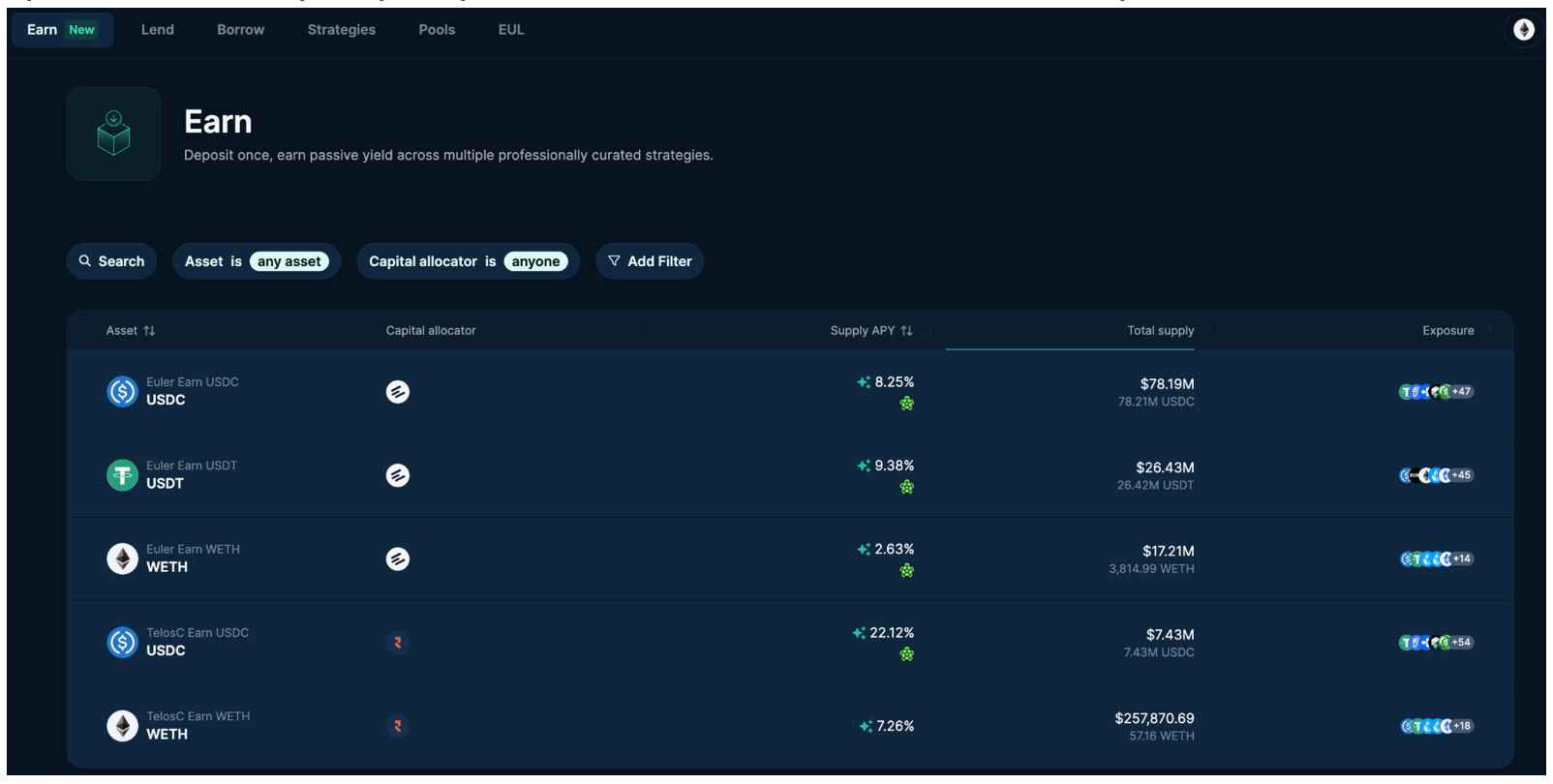Open the 'any asset' filter dropdown

[289, 261]
